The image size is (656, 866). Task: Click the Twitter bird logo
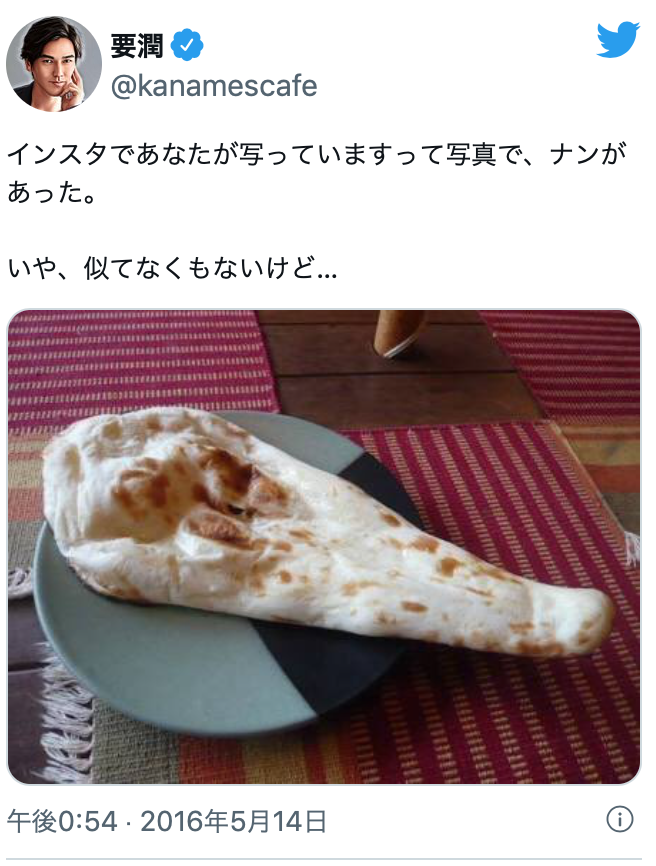pos(618,39)
